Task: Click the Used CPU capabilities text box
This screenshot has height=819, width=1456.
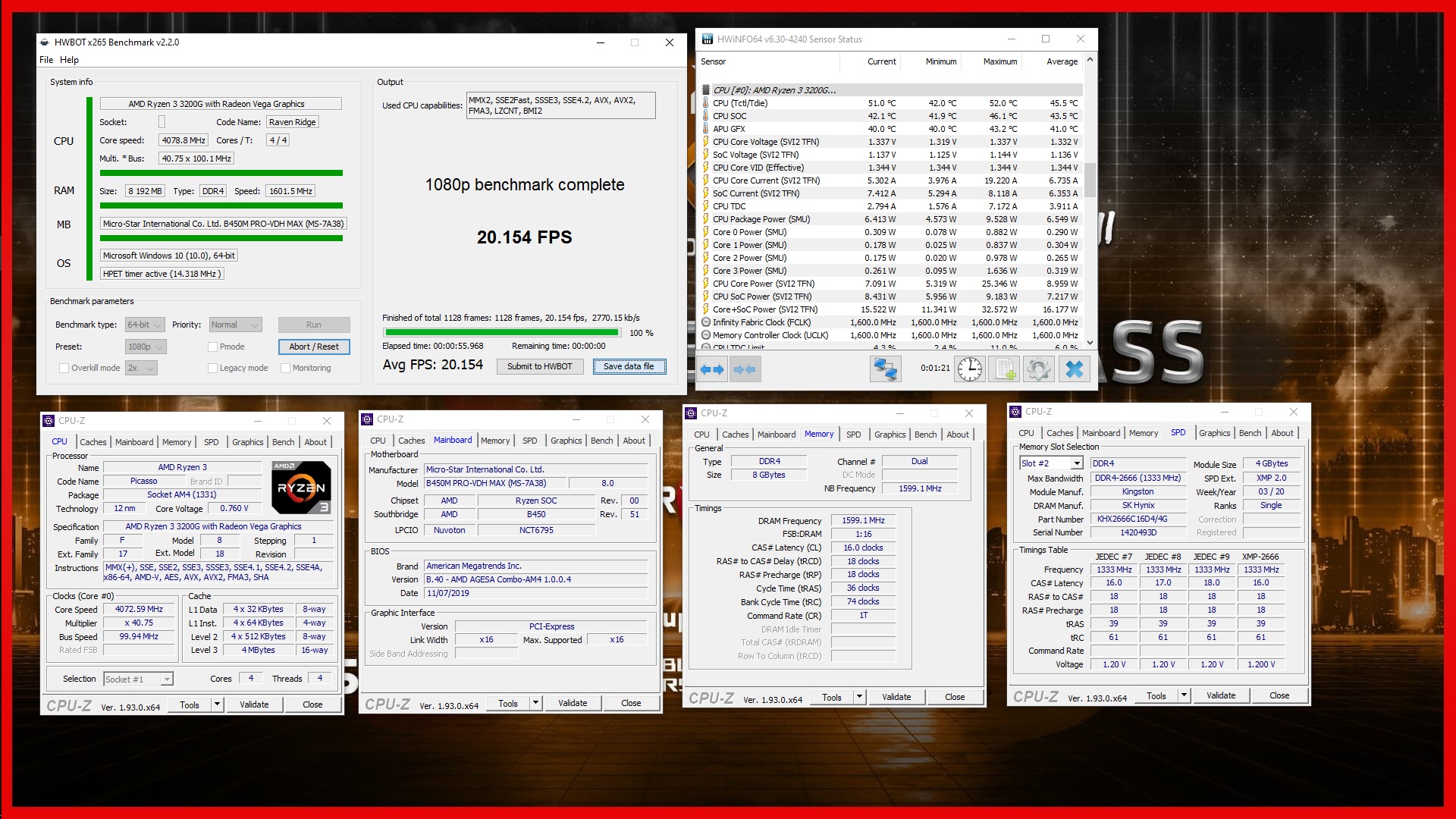Action: click(560, 105)
